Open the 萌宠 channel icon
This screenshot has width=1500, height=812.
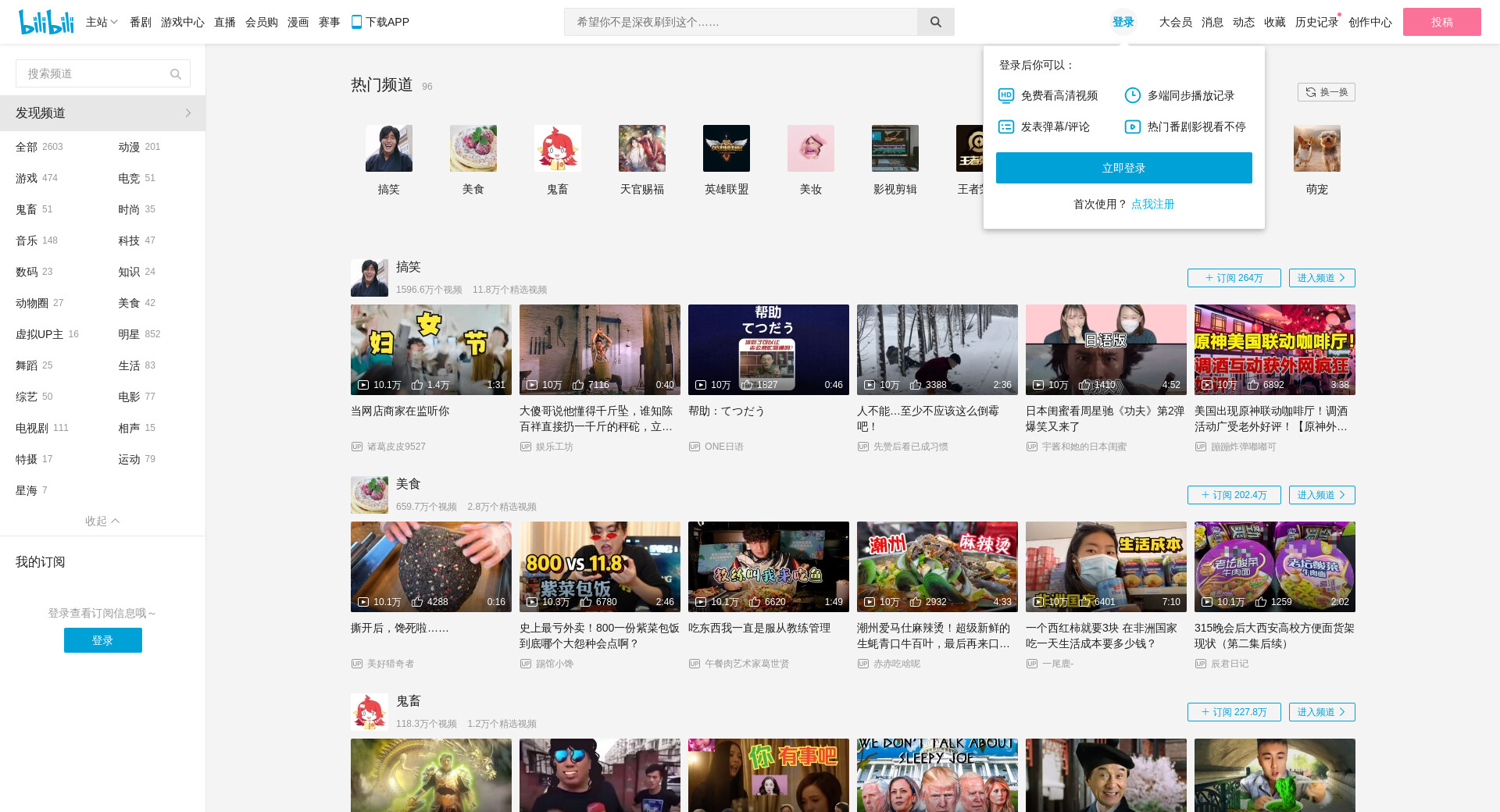click(x=1316, y=148)
